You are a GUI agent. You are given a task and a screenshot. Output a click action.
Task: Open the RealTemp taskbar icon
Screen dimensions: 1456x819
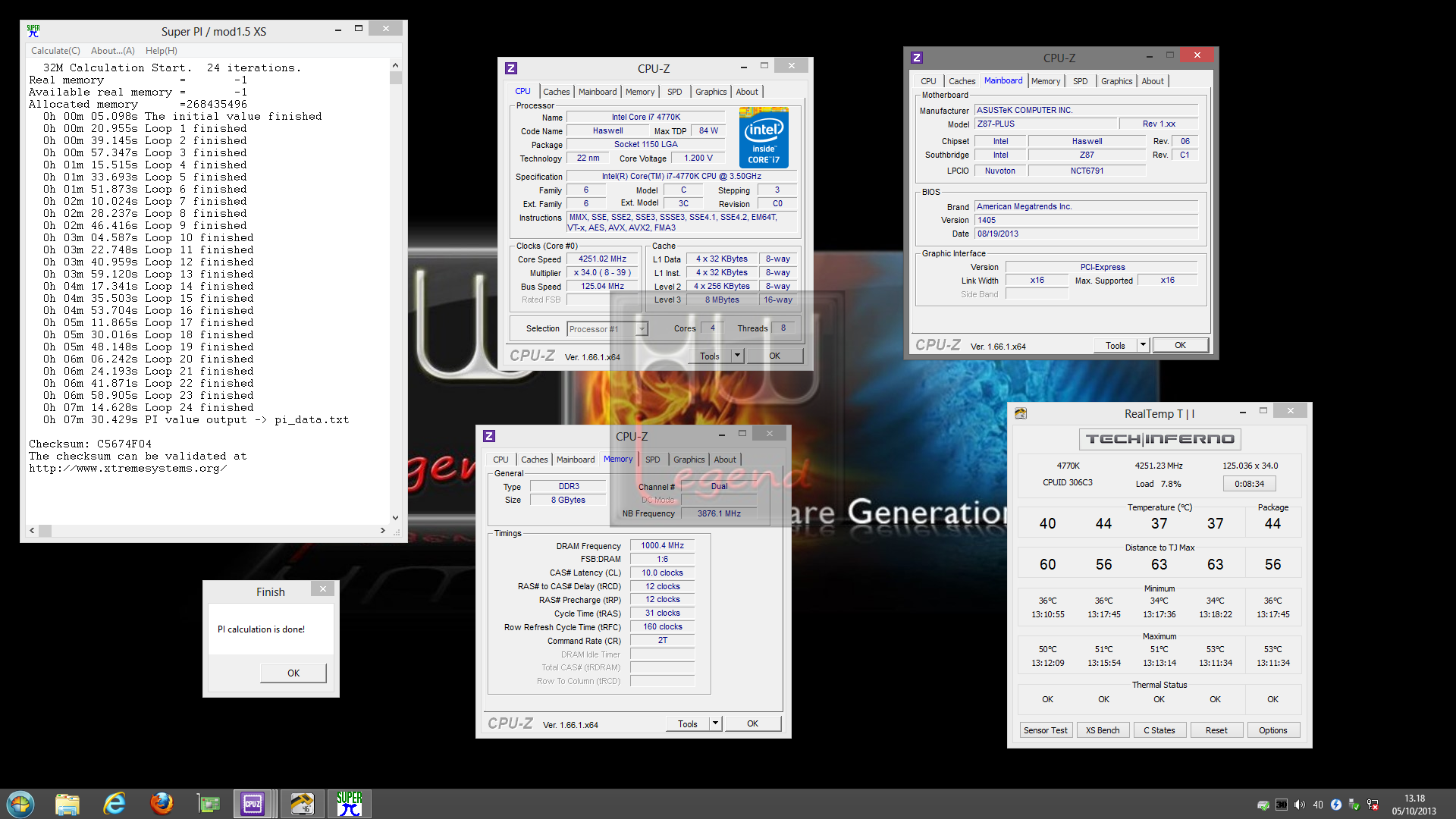coord(302,803)
